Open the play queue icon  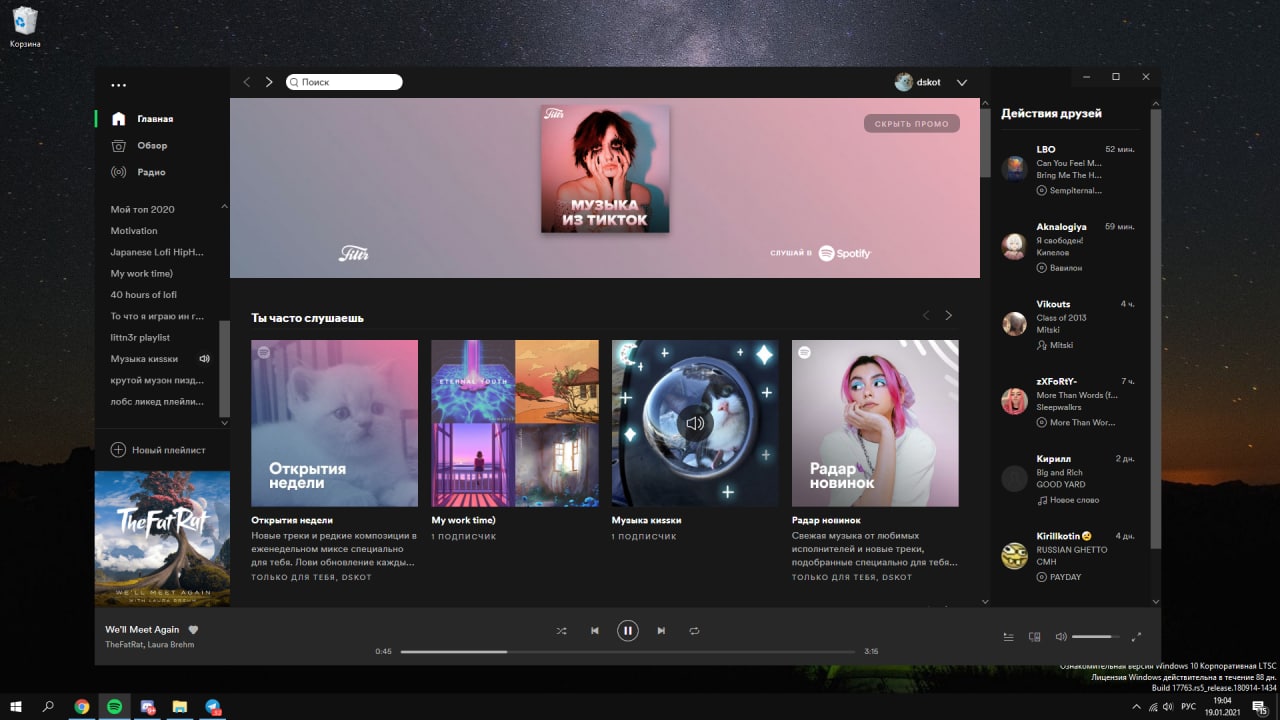pyautogui.click(x=1008, y=637)
